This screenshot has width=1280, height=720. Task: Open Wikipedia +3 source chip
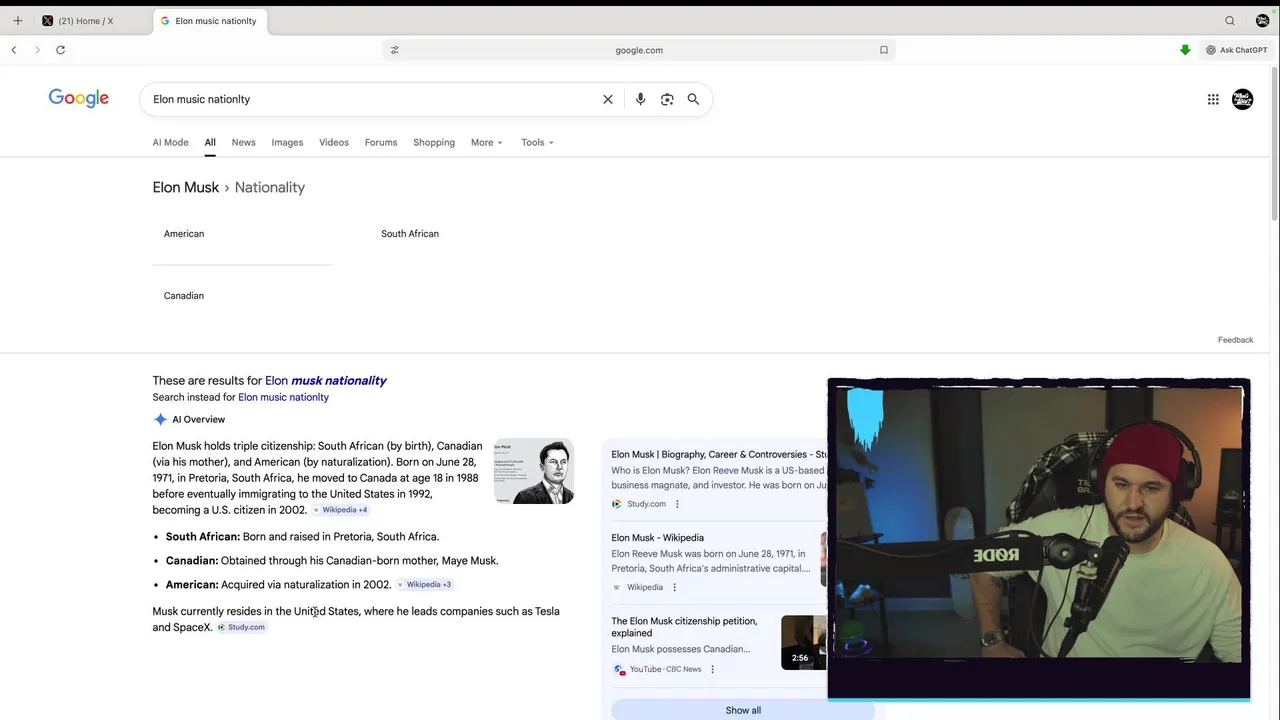click(x=424, y=584)
